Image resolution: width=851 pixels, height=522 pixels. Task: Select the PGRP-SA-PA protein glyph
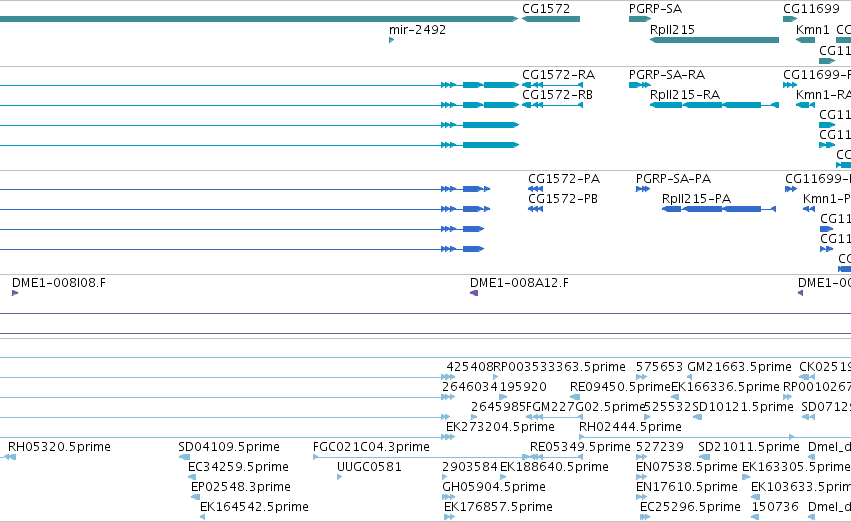pos(643,189)
